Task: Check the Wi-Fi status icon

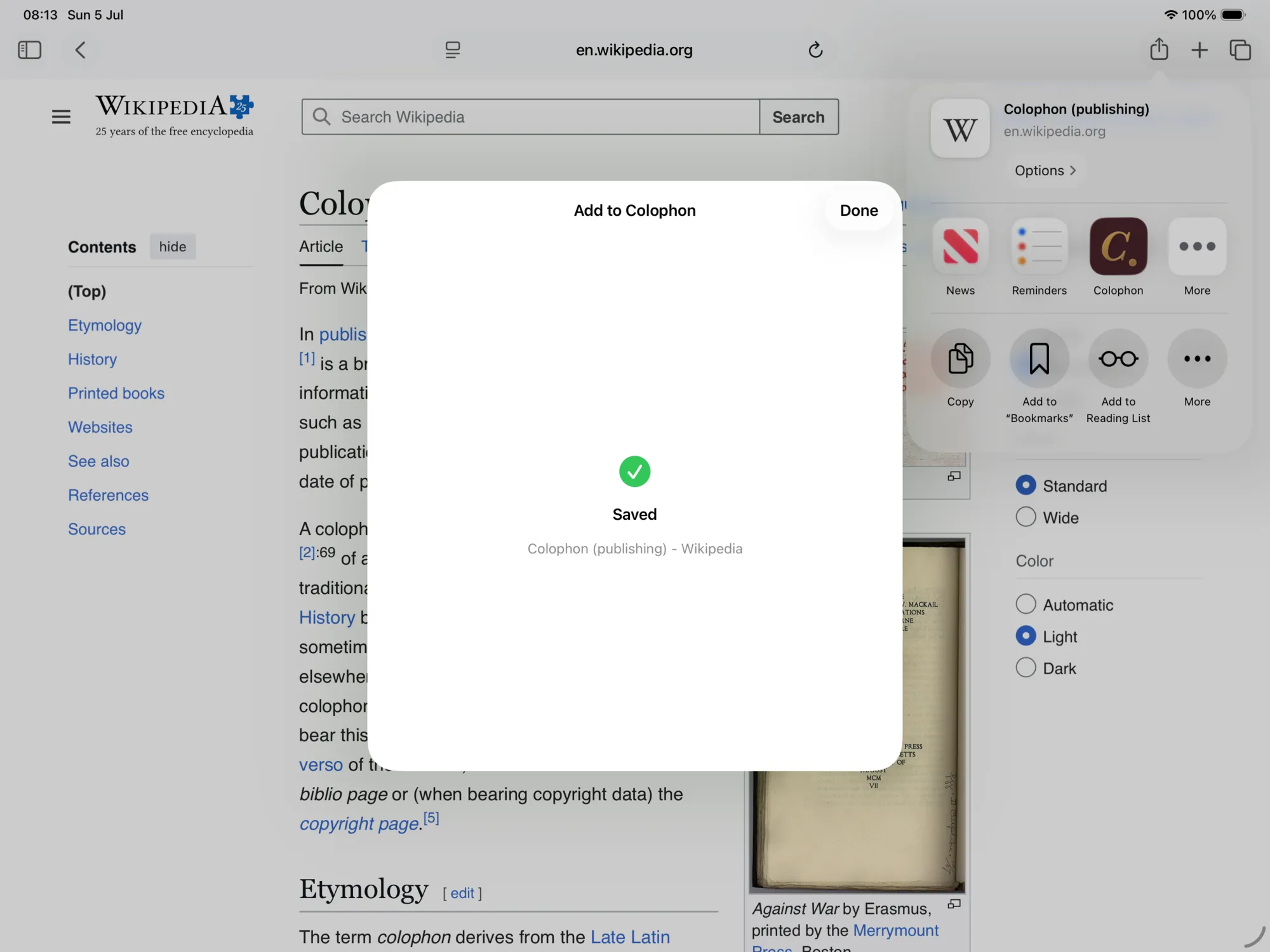Action: tap(1170, 15)
